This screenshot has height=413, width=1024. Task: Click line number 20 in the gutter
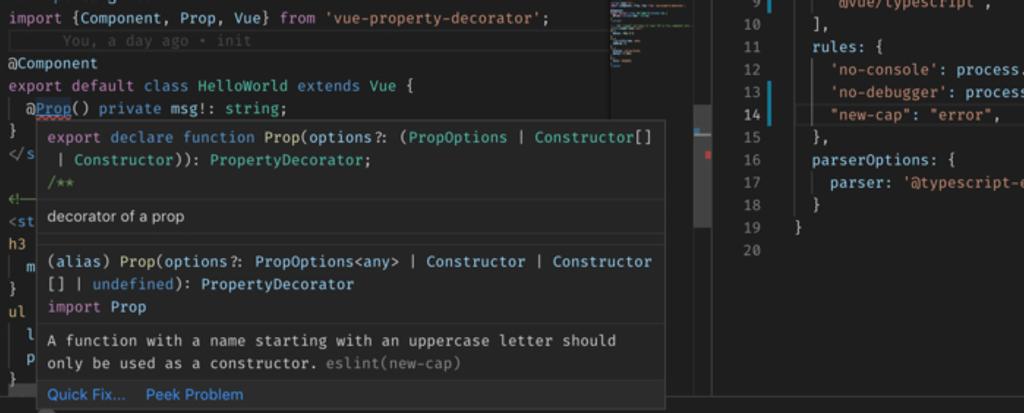(x=752, y=250)
